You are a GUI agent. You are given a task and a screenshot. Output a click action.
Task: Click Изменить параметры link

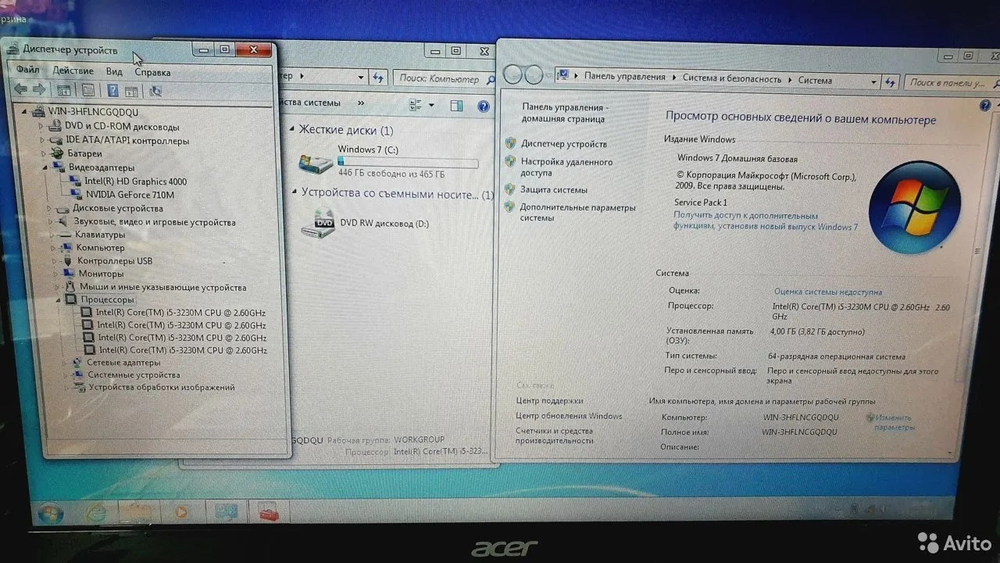click(x=893, y=422)
